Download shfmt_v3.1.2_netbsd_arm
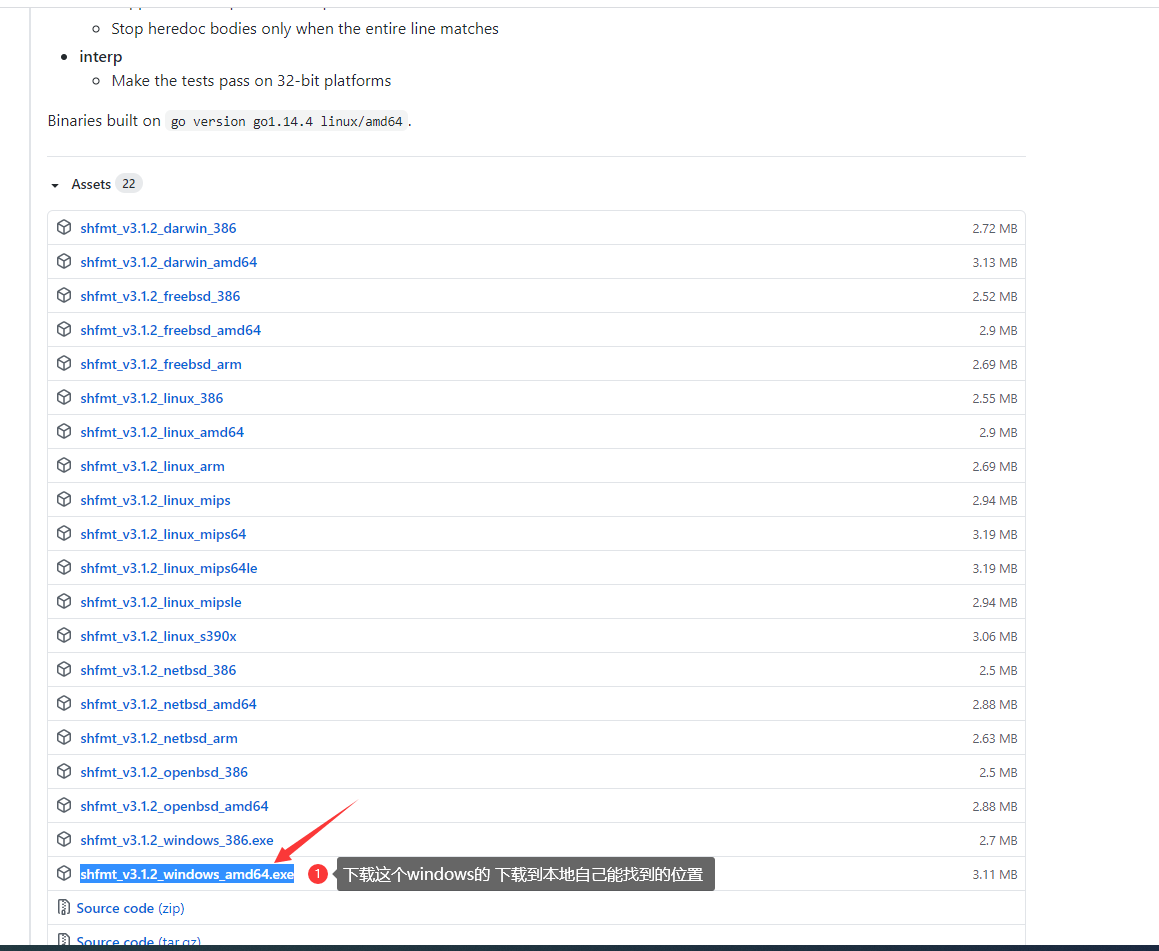The image size is (1159, 951). (159, 738)
